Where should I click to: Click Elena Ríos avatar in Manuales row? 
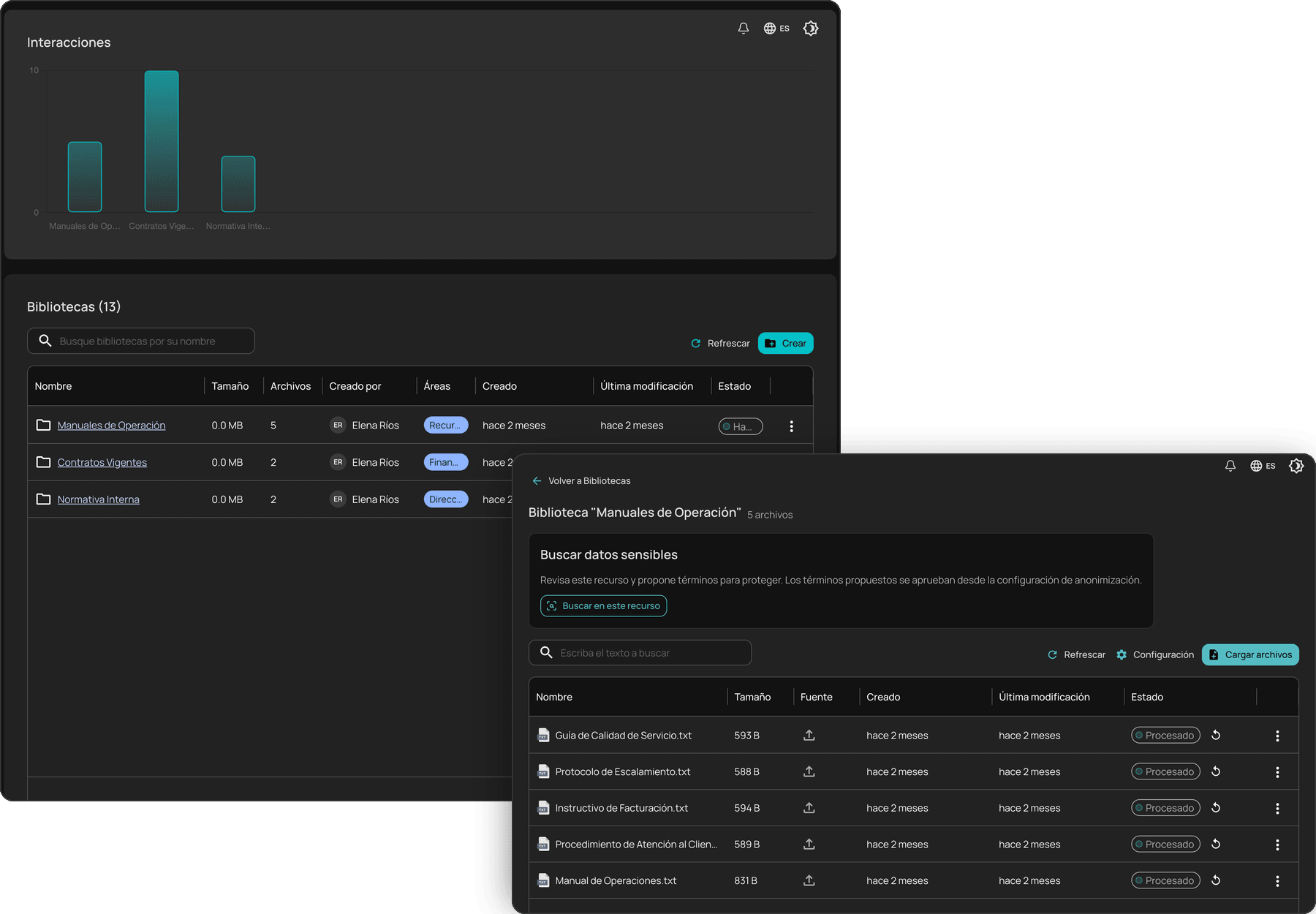click(x=338, y=426)
